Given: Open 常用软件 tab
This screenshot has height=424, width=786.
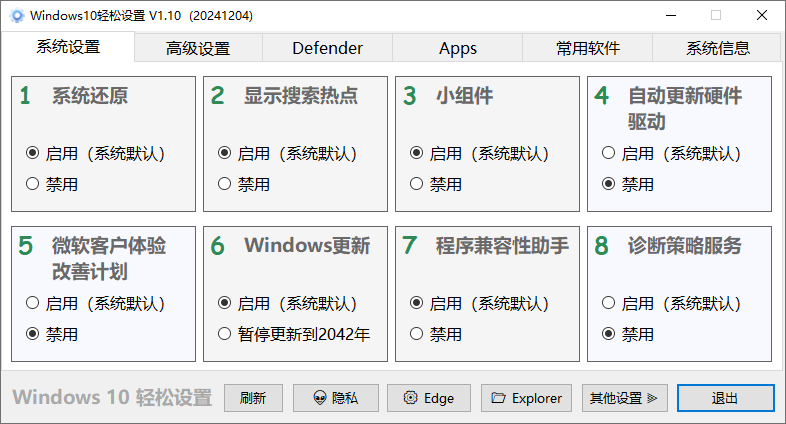Looking at the screenshot, I should [588, 48].
